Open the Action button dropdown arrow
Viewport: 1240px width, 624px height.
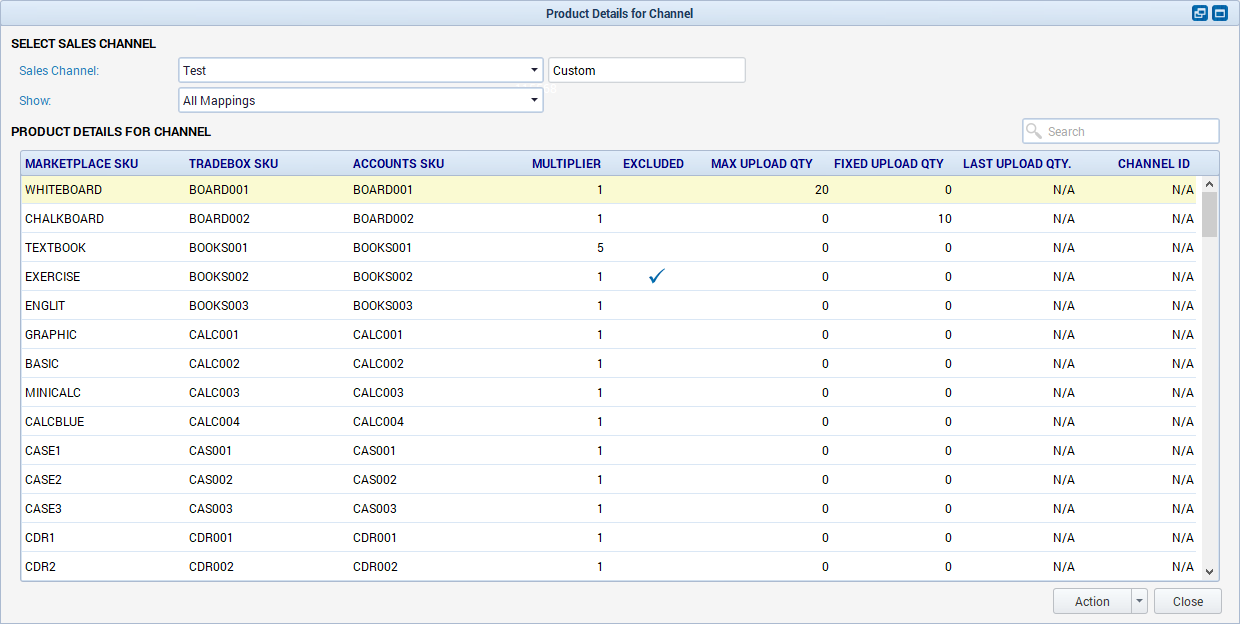1139,601
